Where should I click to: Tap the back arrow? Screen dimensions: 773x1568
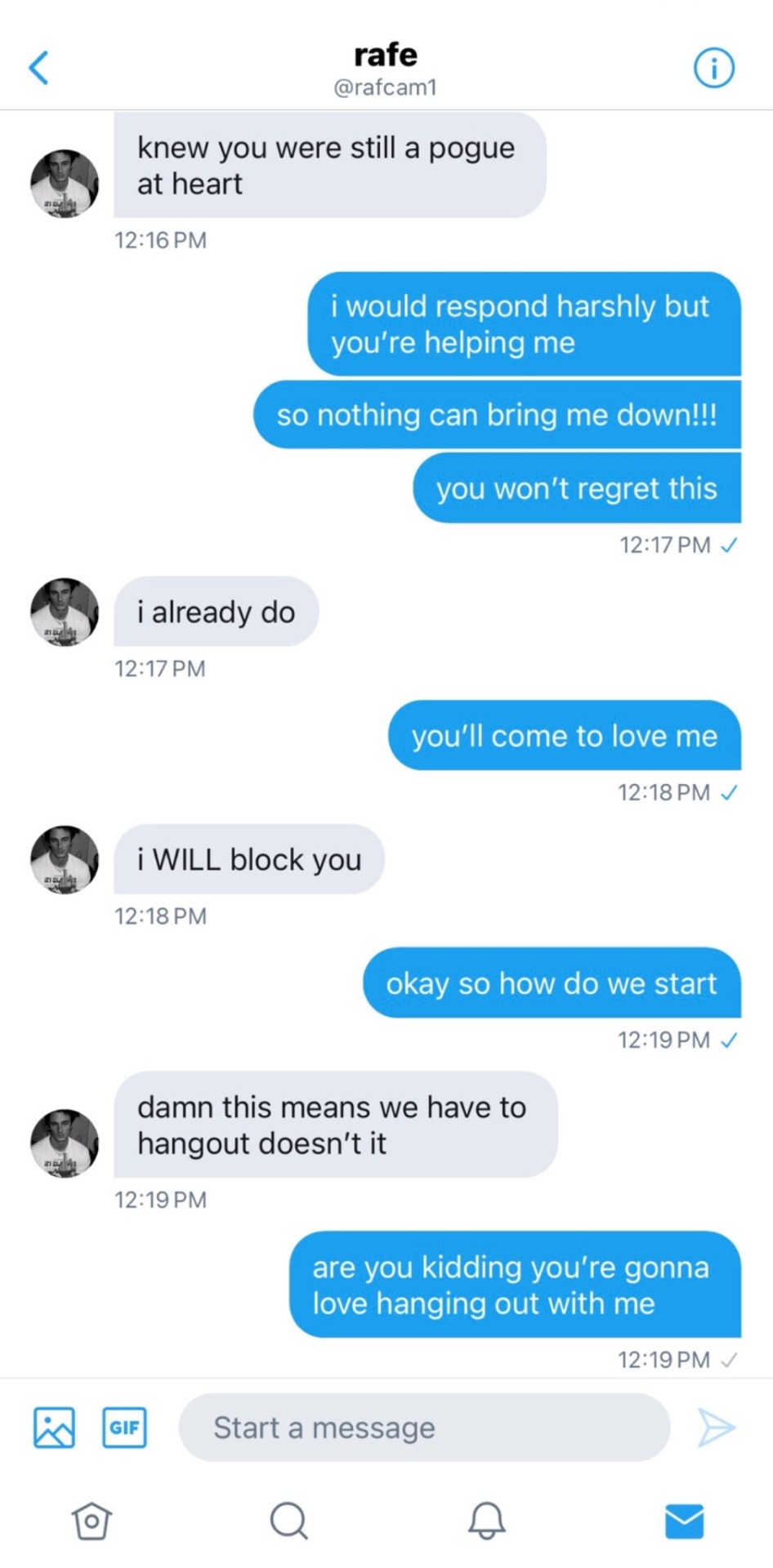coord(38,68)
